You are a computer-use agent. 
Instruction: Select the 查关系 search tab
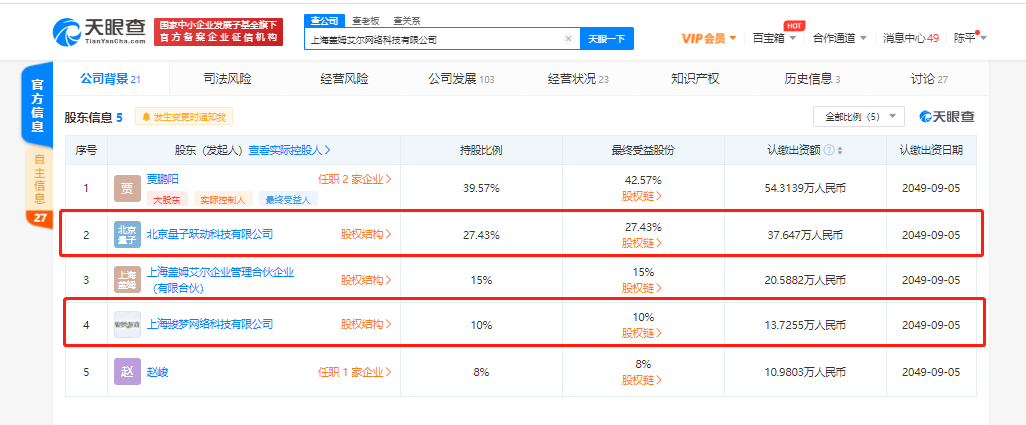[407, 21]
